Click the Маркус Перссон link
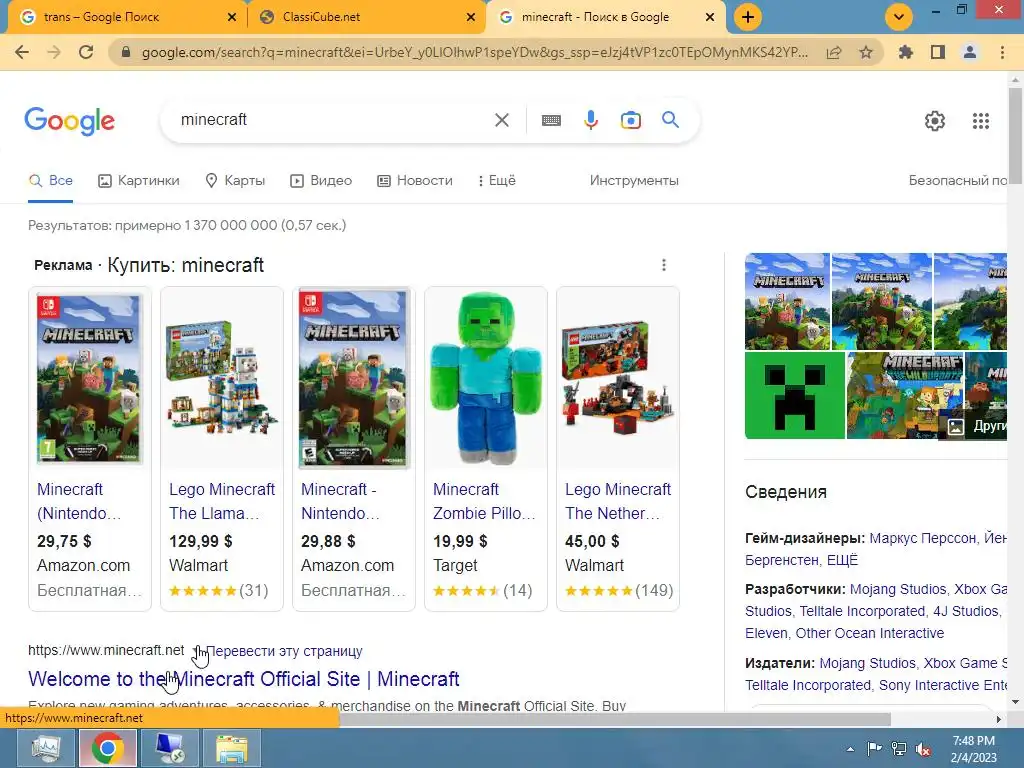This screenshot has height=768, width=1024. (x=923, y=538)
